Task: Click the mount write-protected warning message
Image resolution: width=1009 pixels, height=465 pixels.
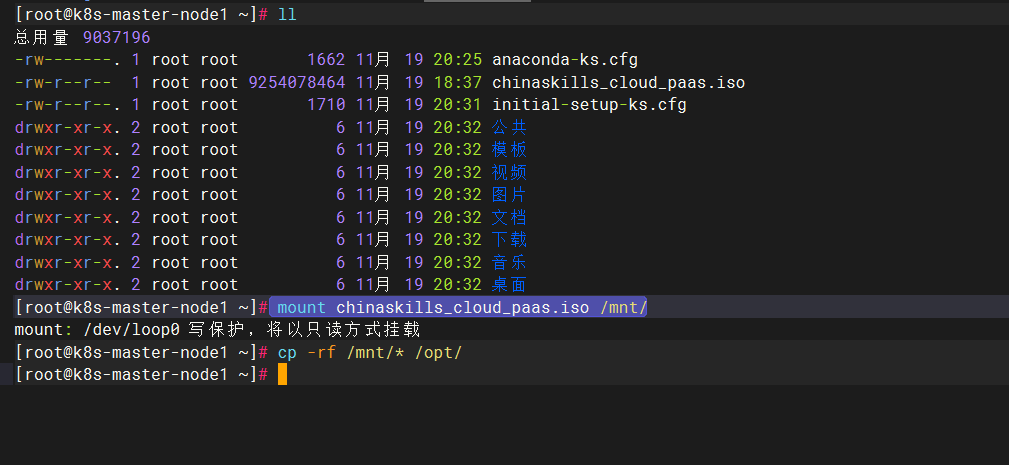Action: 217,329
